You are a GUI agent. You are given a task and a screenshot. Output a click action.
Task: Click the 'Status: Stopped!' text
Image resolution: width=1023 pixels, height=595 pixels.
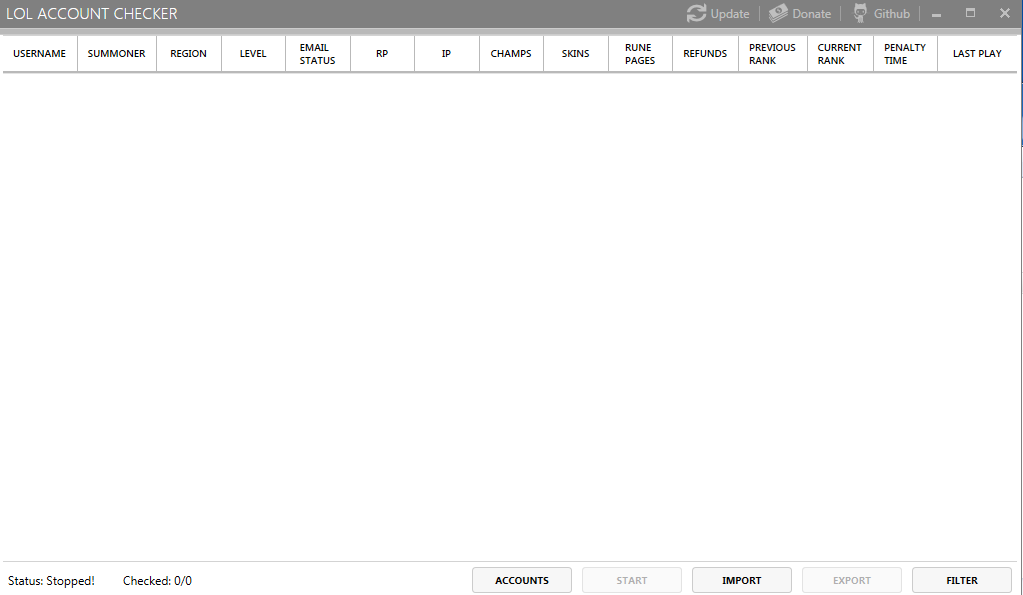pos(51,581)
